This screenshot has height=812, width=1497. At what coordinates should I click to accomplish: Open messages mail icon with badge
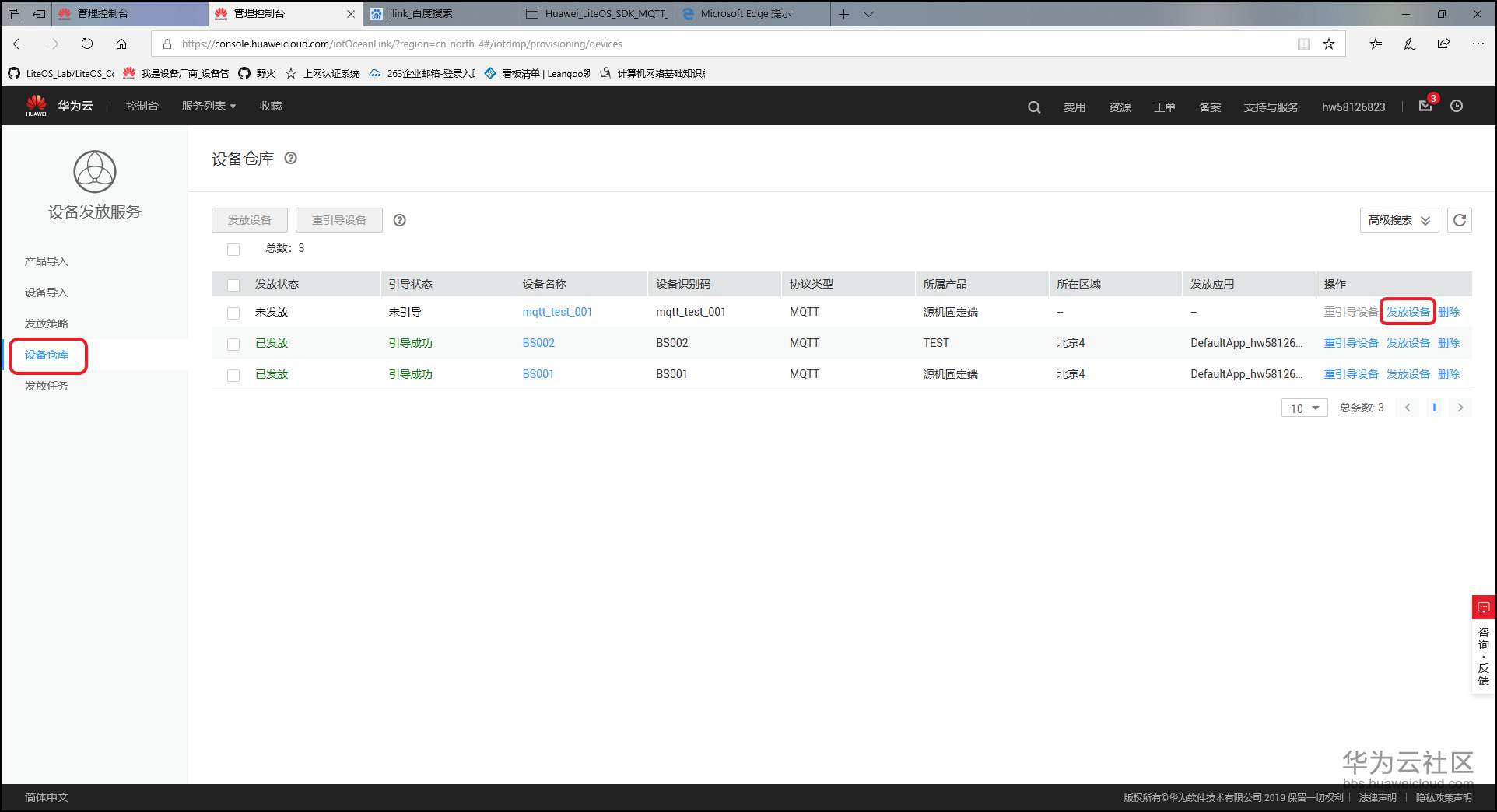[1425, 106]
